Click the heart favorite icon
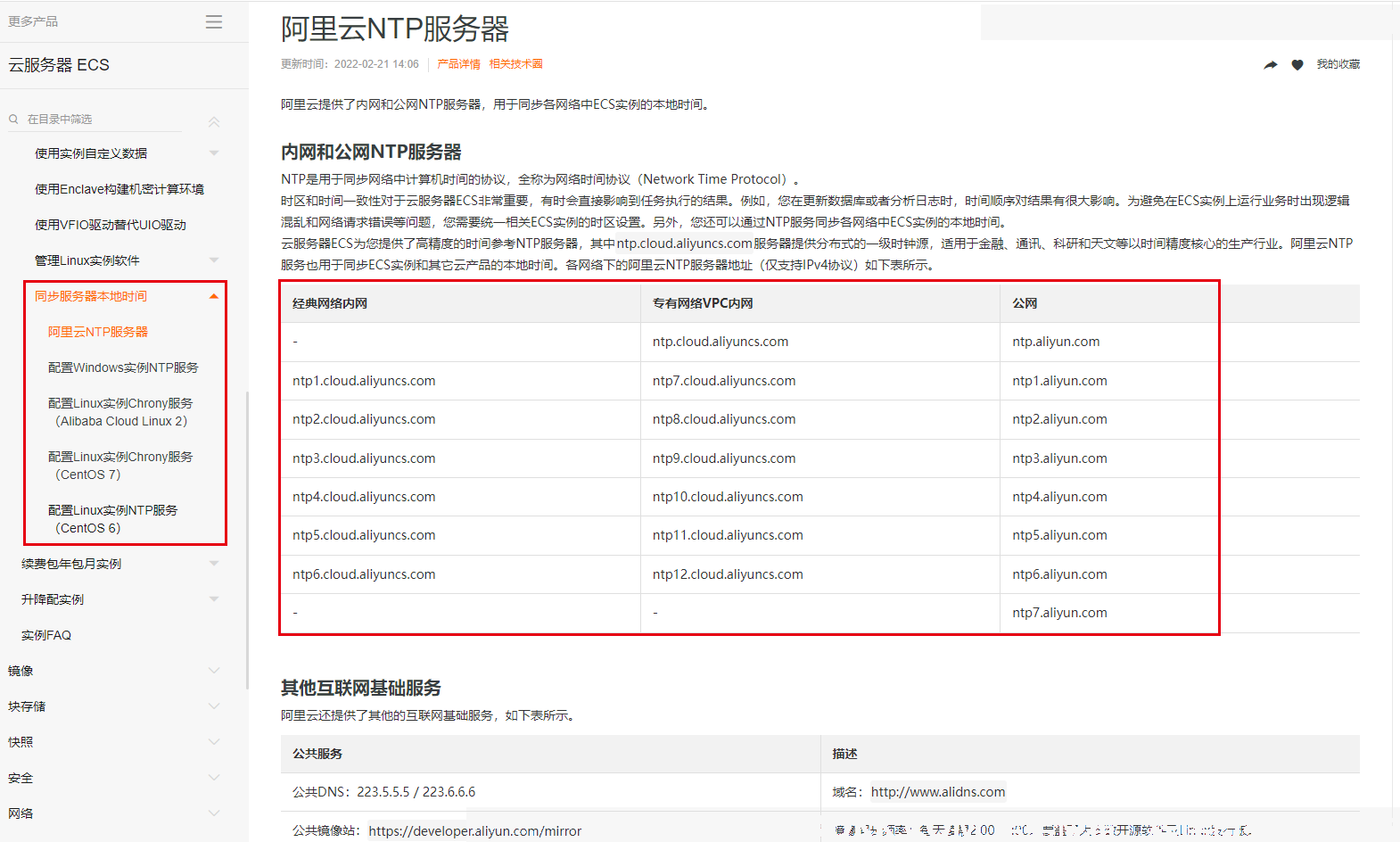1400x842 pixels. 1297,64
